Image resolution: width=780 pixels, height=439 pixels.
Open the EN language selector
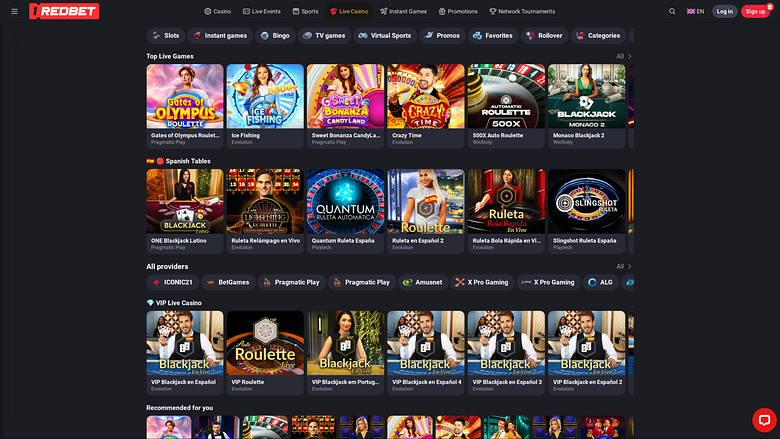pyautogui.click(x=695, y=11)
